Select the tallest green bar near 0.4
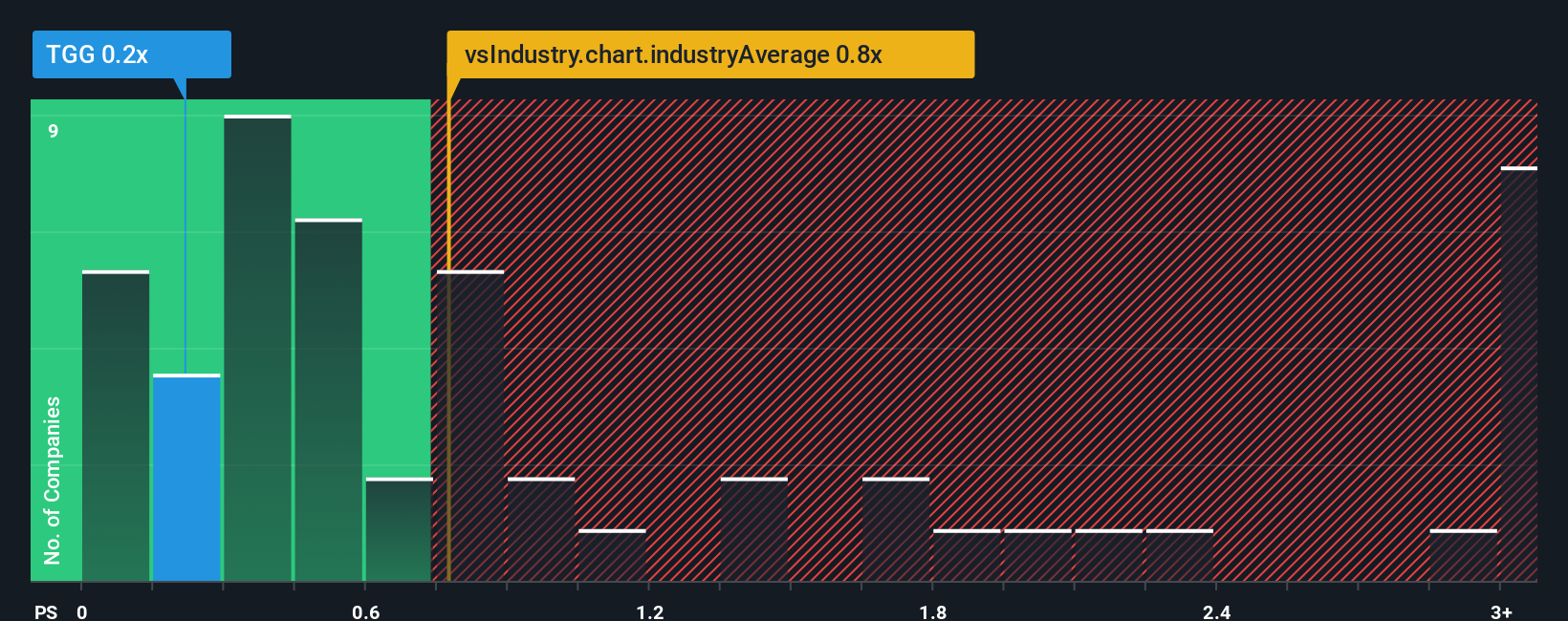Image resolution: width=1568 pixels, height=621 pixels. coord(257,349)
